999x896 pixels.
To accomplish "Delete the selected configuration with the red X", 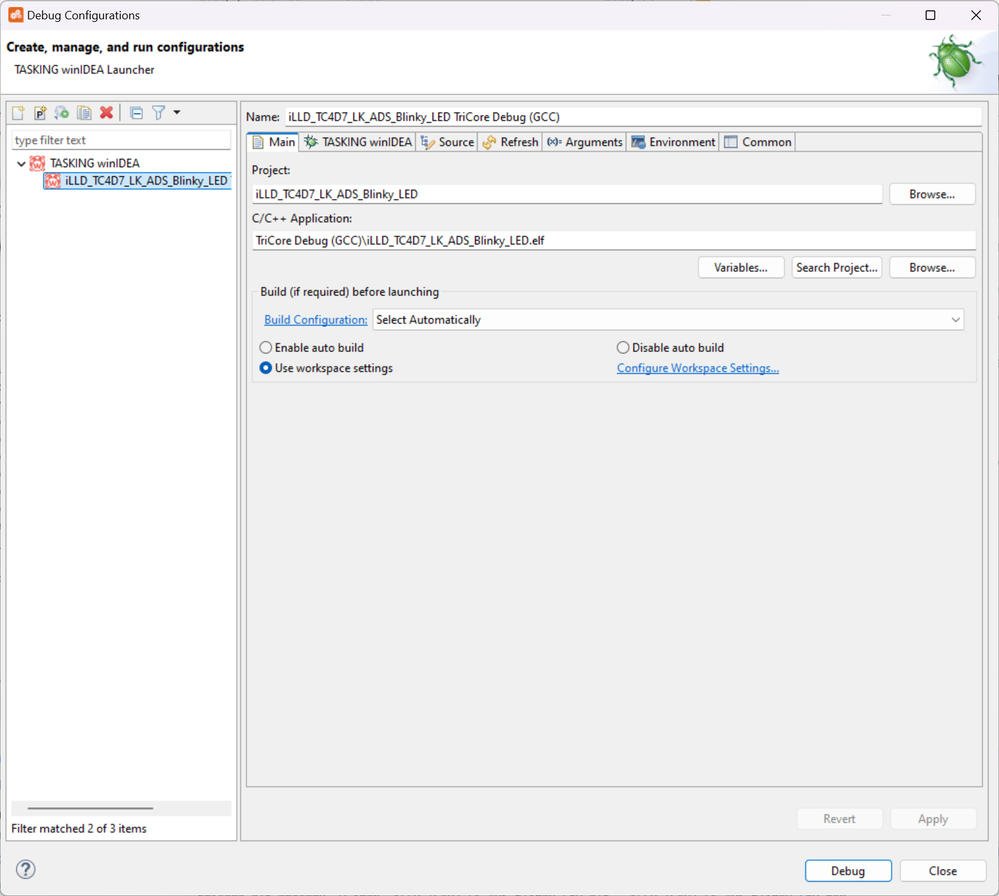I will (106, 113).
